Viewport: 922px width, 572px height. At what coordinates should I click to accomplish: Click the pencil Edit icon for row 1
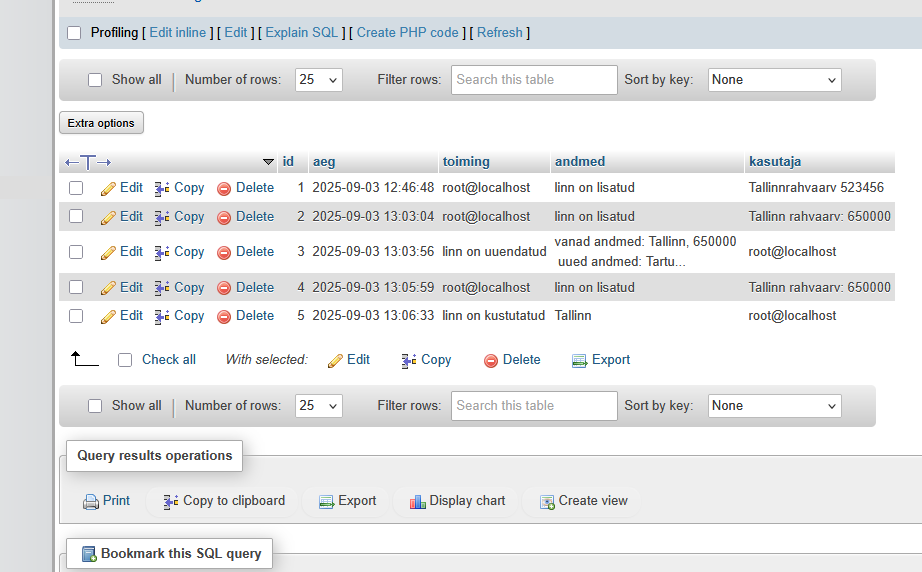109,188
